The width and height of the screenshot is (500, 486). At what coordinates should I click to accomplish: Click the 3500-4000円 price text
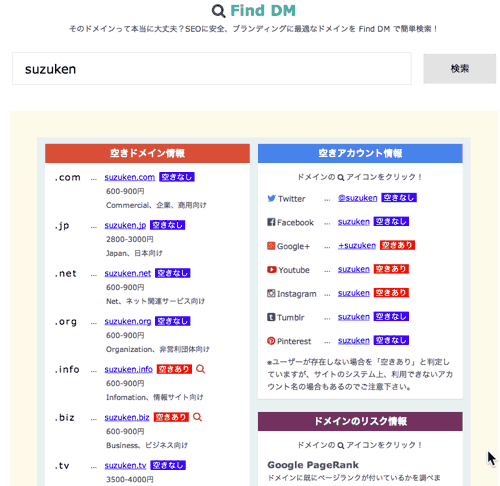click(130, 479)
